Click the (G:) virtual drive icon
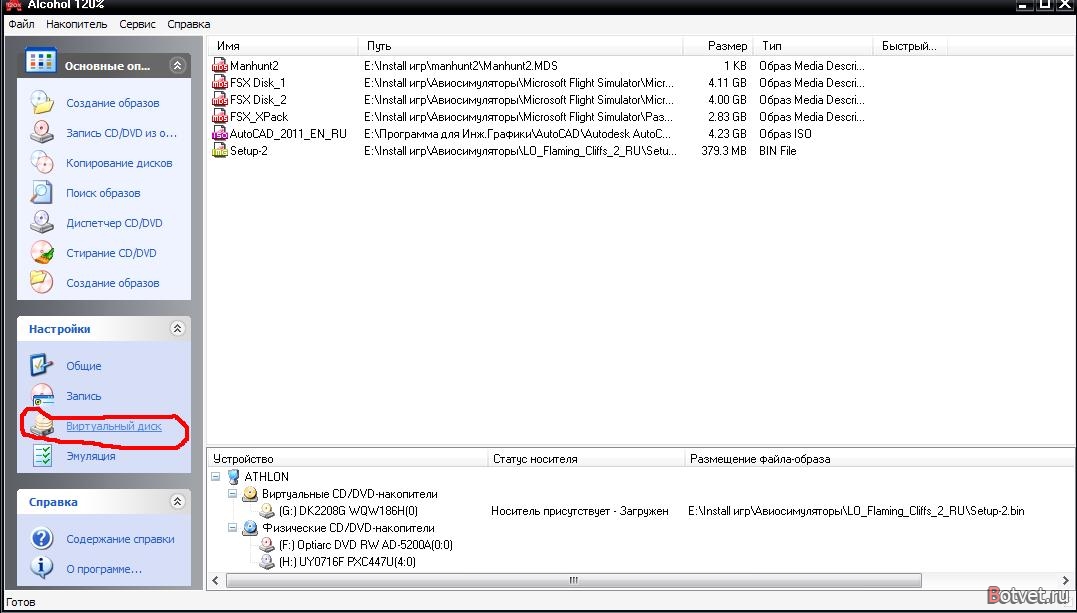Screen dimensions: 1077x613 coord(267,511)
